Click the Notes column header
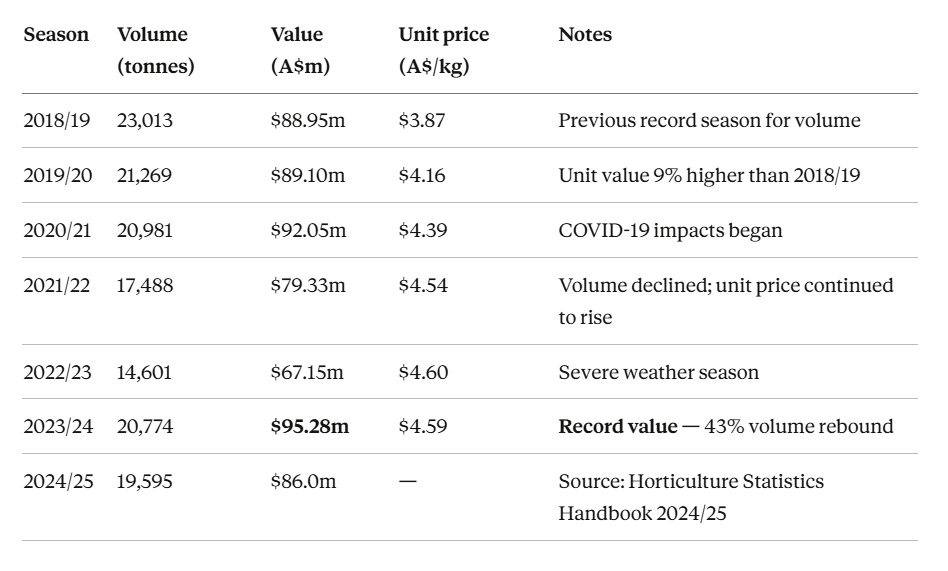 585,35
